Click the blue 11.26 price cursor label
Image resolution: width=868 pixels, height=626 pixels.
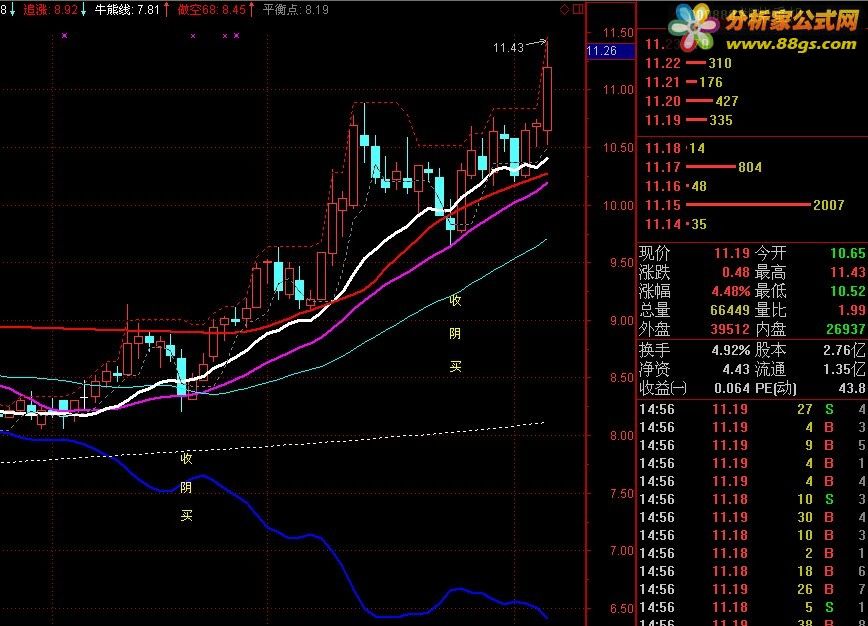point(610,51)
